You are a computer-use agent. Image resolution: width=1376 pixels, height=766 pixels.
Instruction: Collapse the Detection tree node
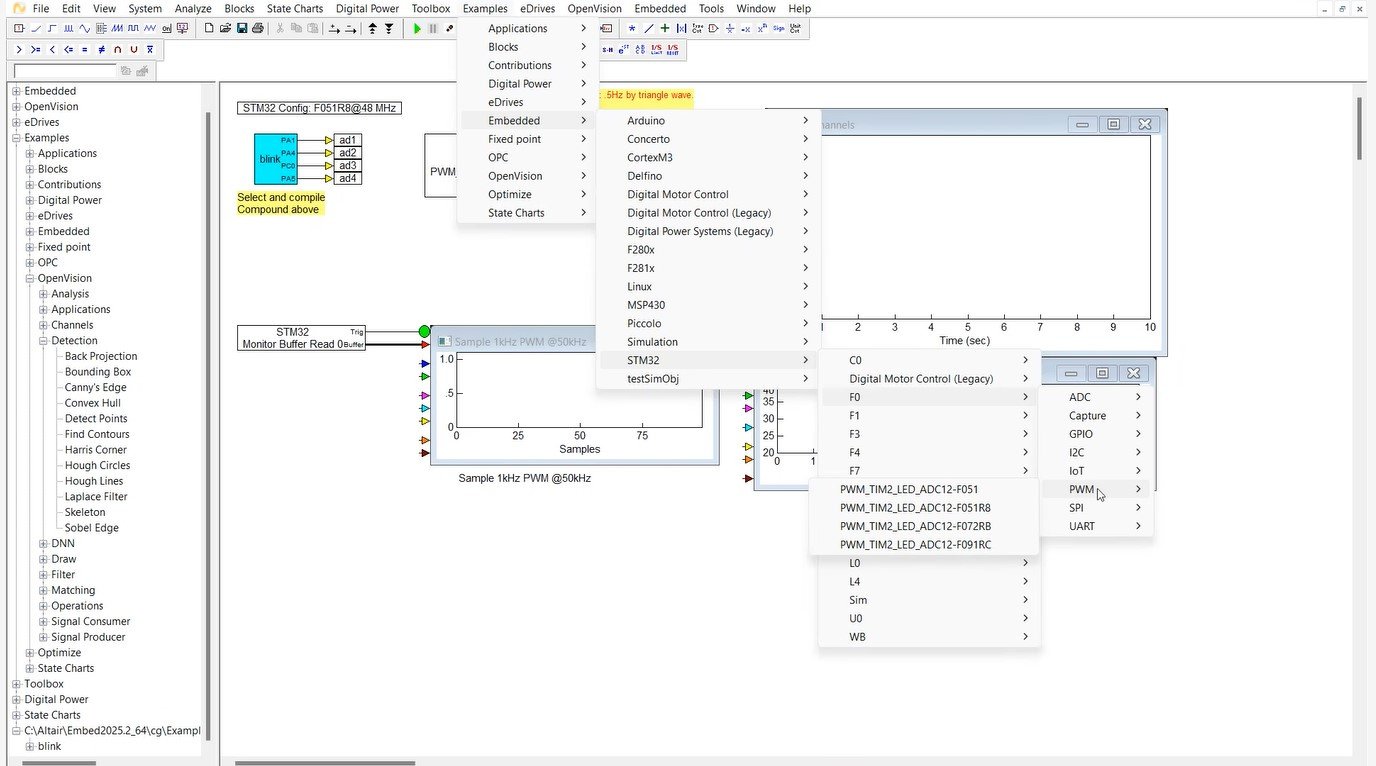pyautogui.click(x=43, y=340)
